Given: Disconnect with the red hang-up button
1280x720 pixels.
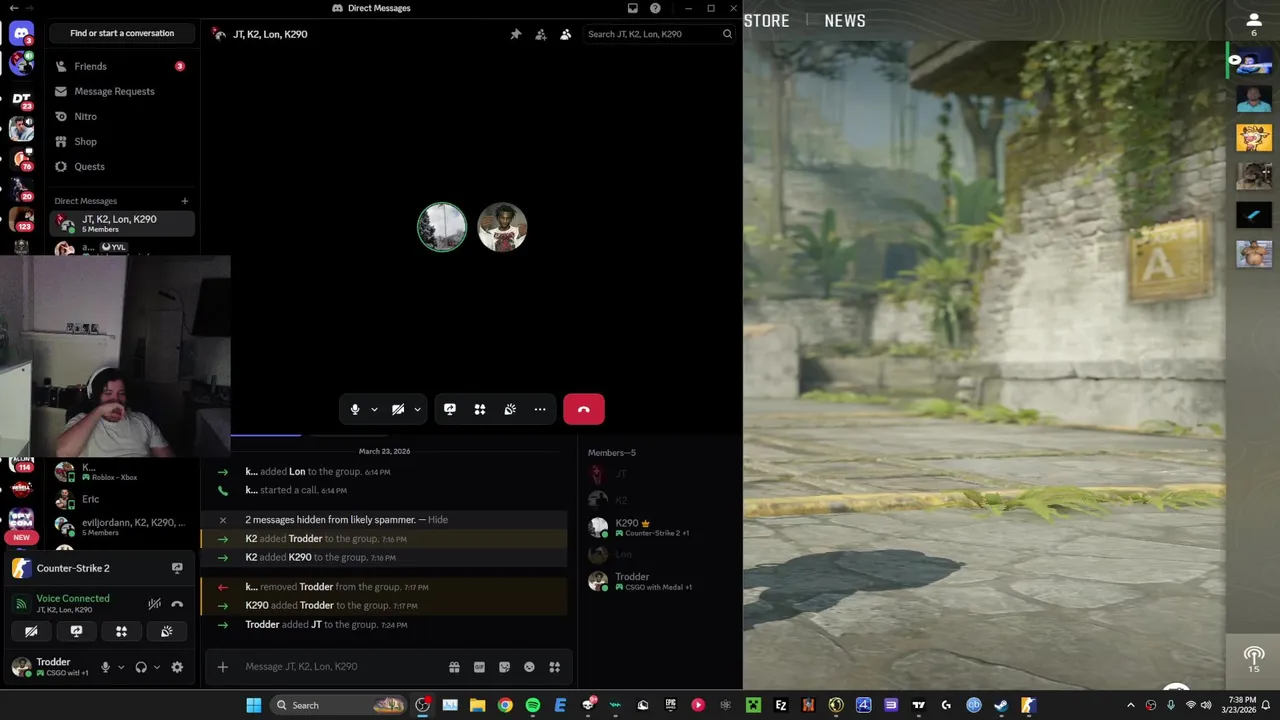Looking at the screenshot, I should point(584,409).
